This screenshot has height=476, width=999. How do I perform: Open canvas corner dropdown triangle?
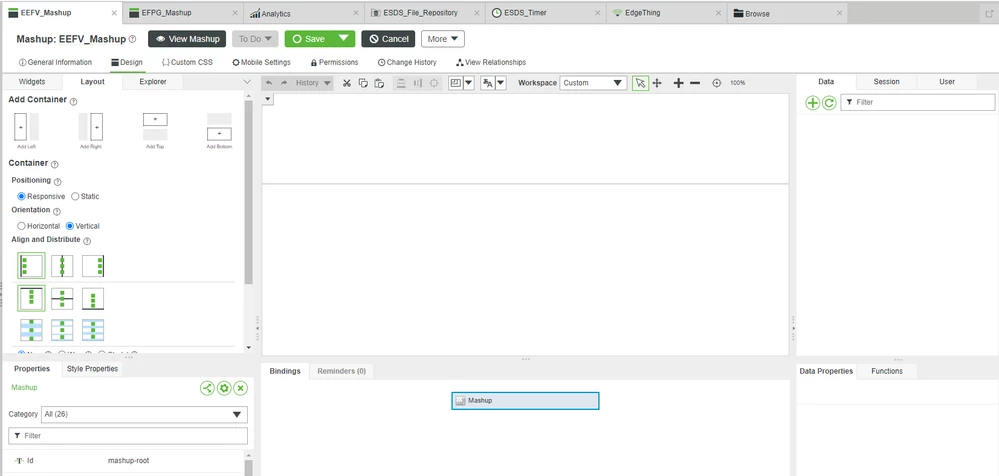pos(268,99)
